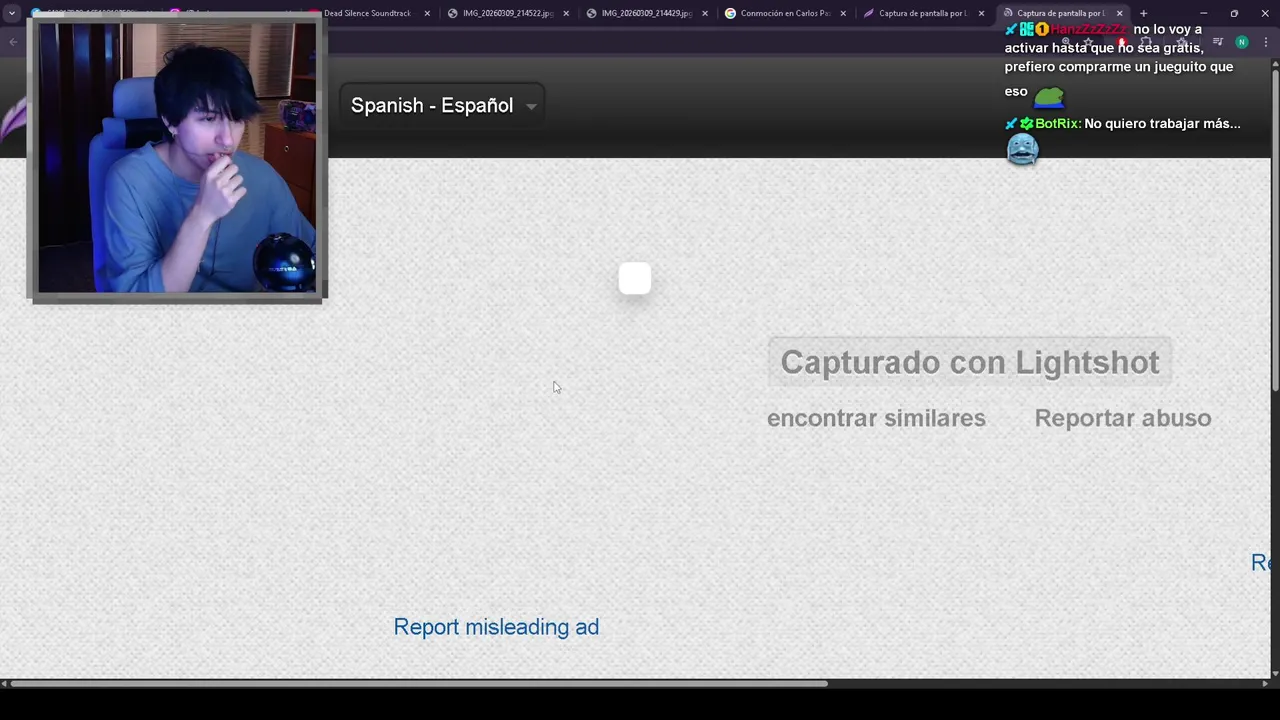Click the Reportar abuso link

coord(1122,418)
